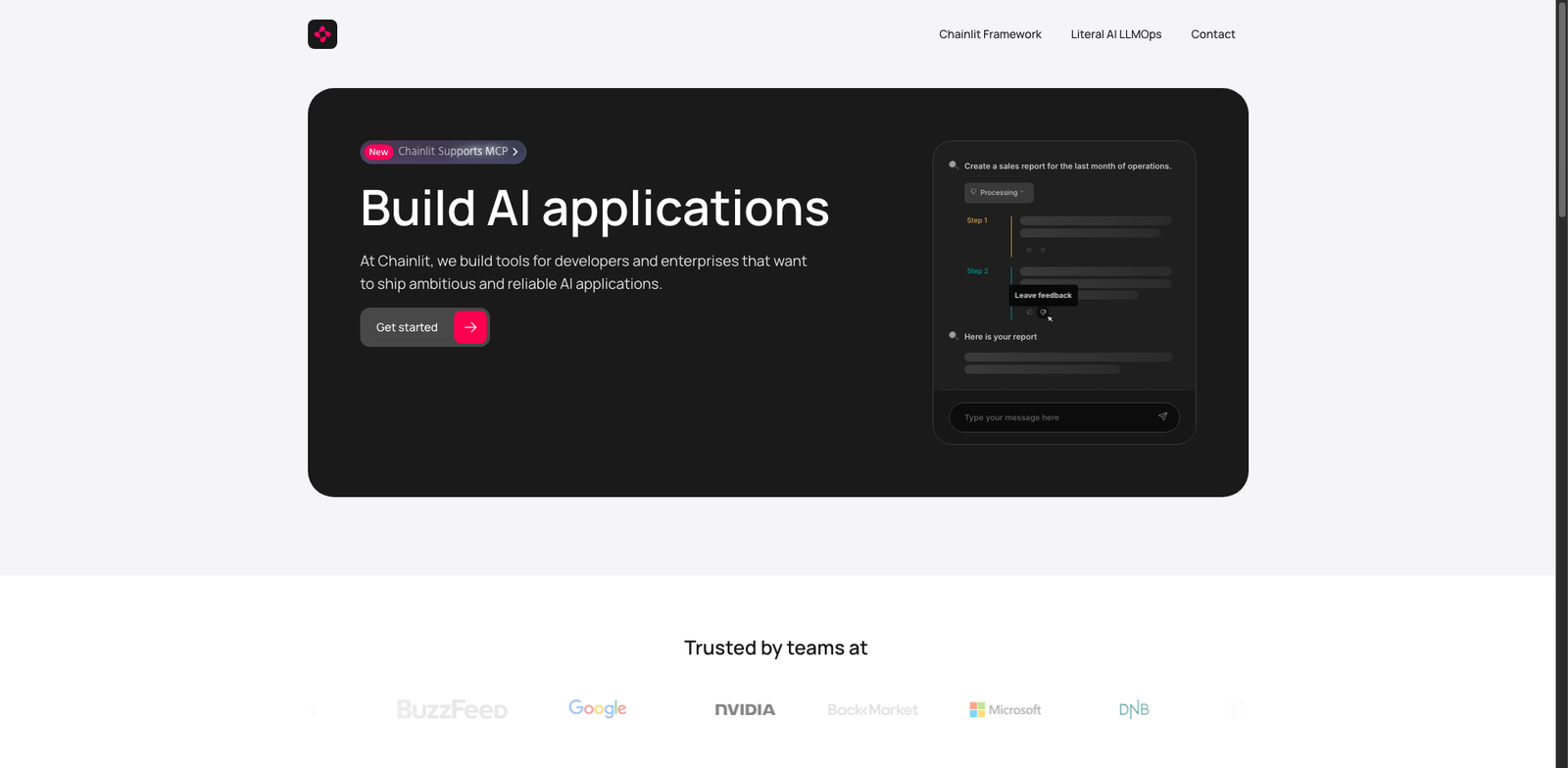Image resolution: width=1568 pixels, height=768 pixels.
Task: Click the Here is your report text
Action: (x=1001, y=337)
